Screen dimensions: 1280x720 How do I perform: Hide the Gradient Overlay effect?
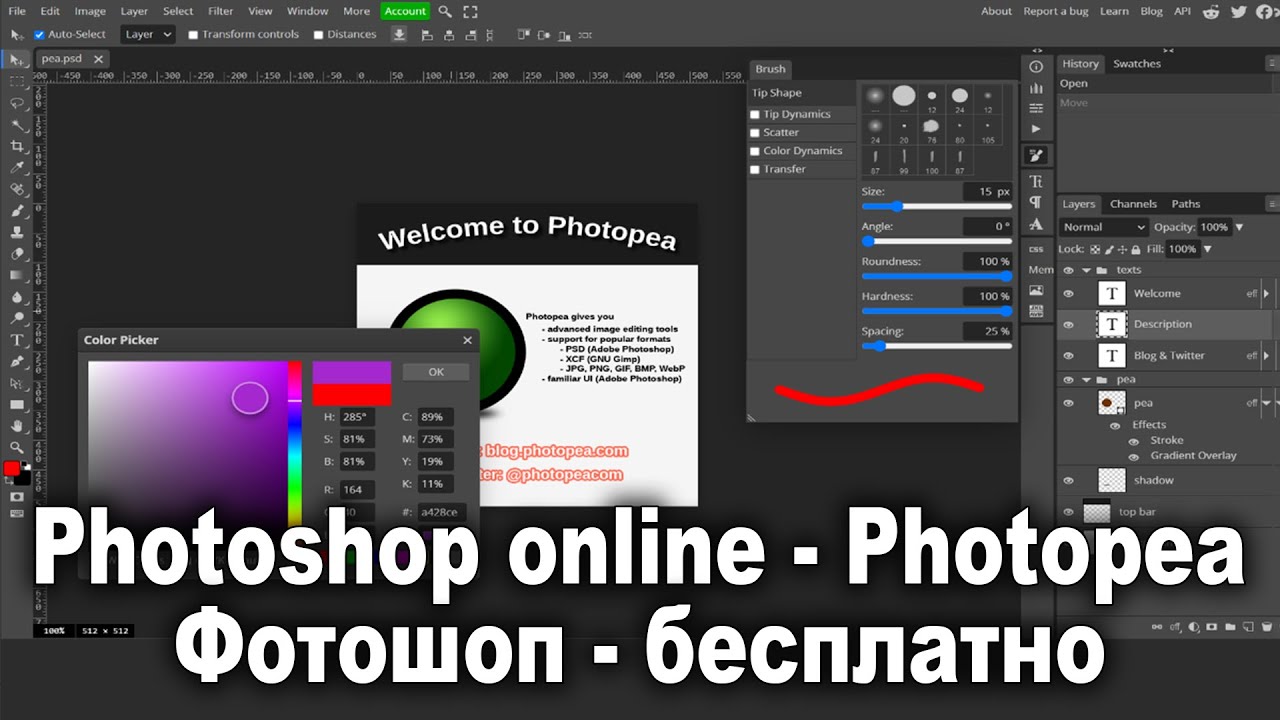pyautogui.click(x=1133, y=456)
